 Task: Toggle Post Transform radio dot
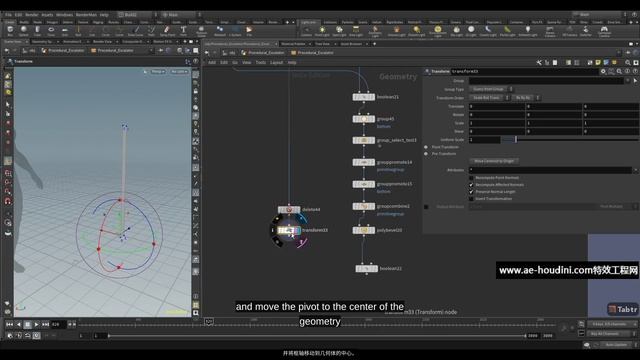[426, 147]
